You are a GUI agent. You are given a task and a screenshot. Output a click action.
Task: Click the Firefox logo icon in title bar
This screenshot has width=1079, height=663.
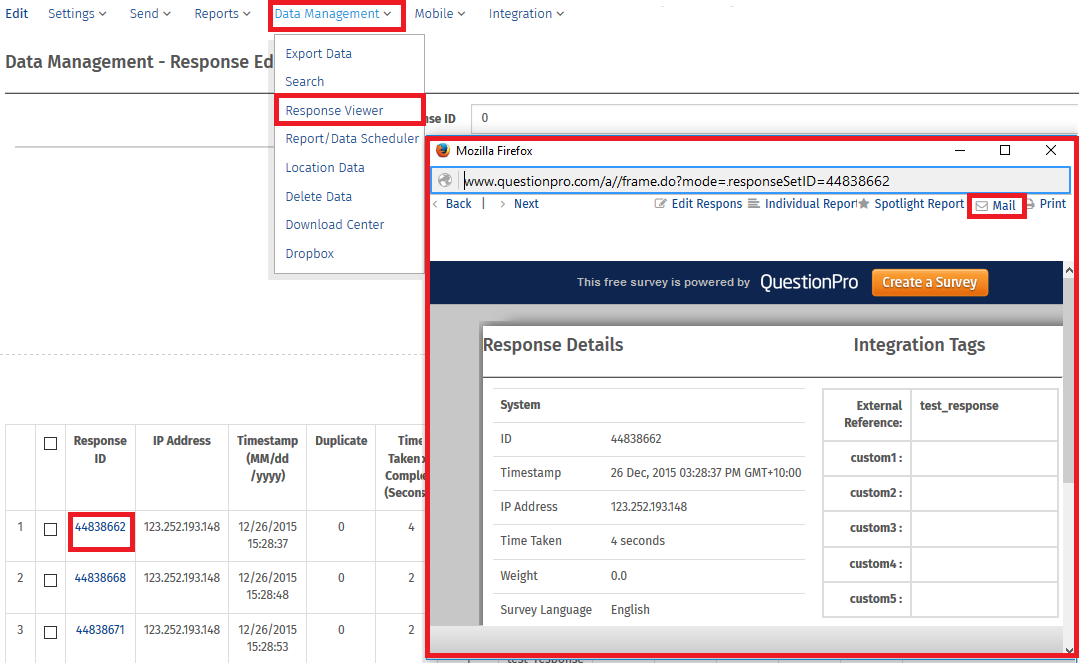[x=443, y=151]
